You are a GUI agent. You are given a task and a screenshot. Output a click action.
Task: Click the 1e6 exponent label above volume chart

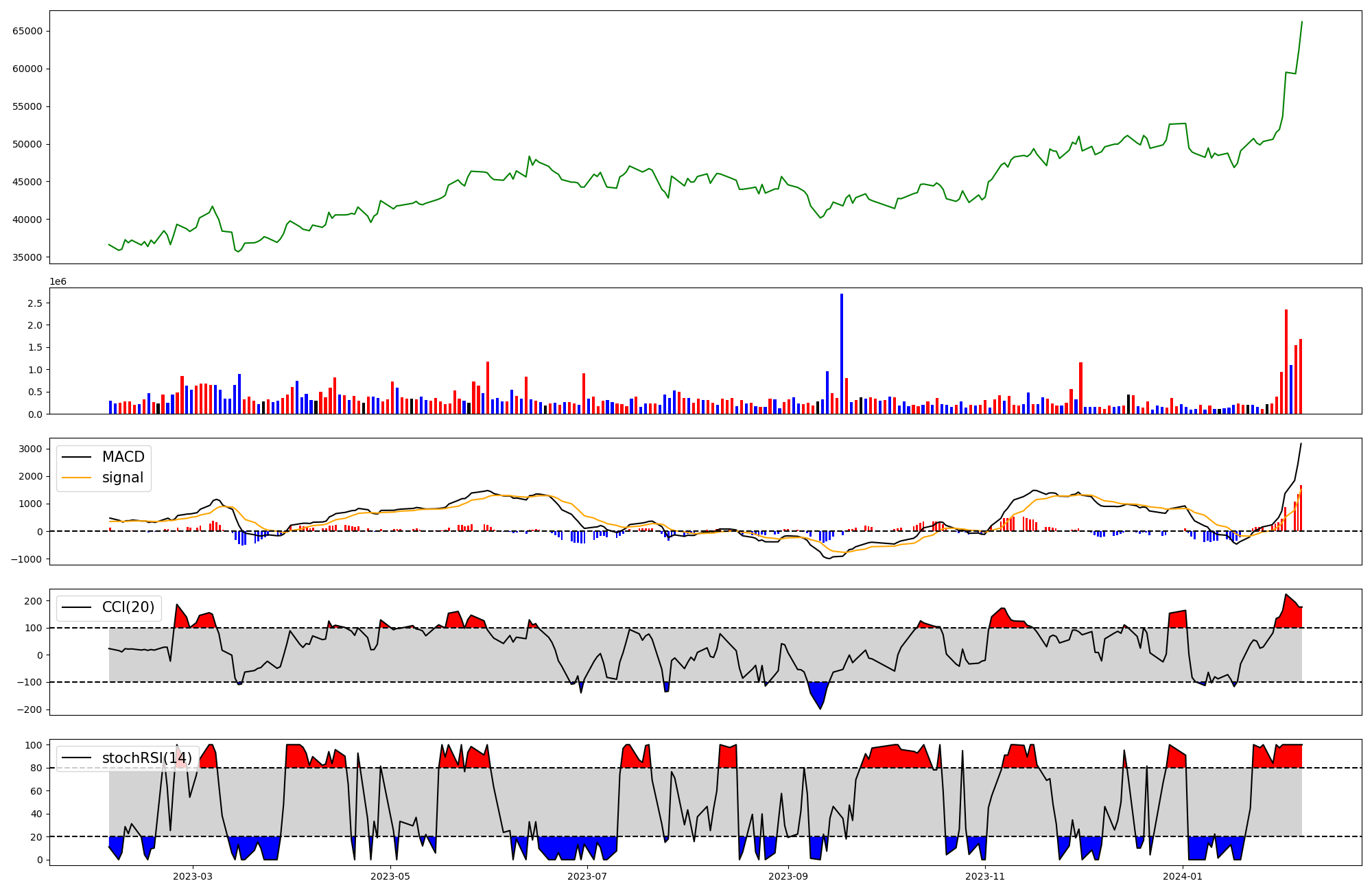click(58, 282)
